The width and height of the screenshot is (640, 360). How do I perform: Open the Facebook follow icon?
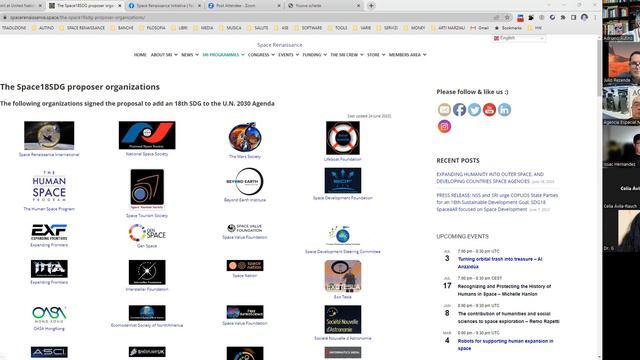point(459,109)
